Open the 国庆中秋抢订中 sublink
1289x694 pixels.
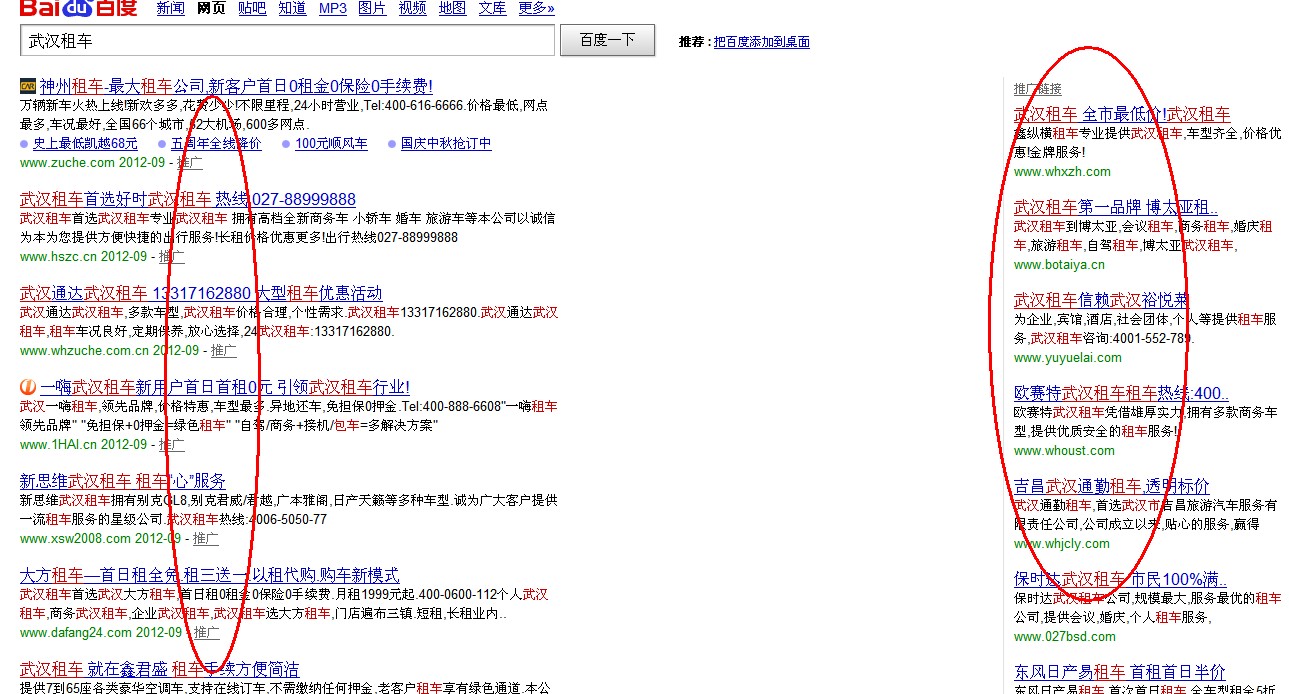pyautogui.click(x=446, y=144)
